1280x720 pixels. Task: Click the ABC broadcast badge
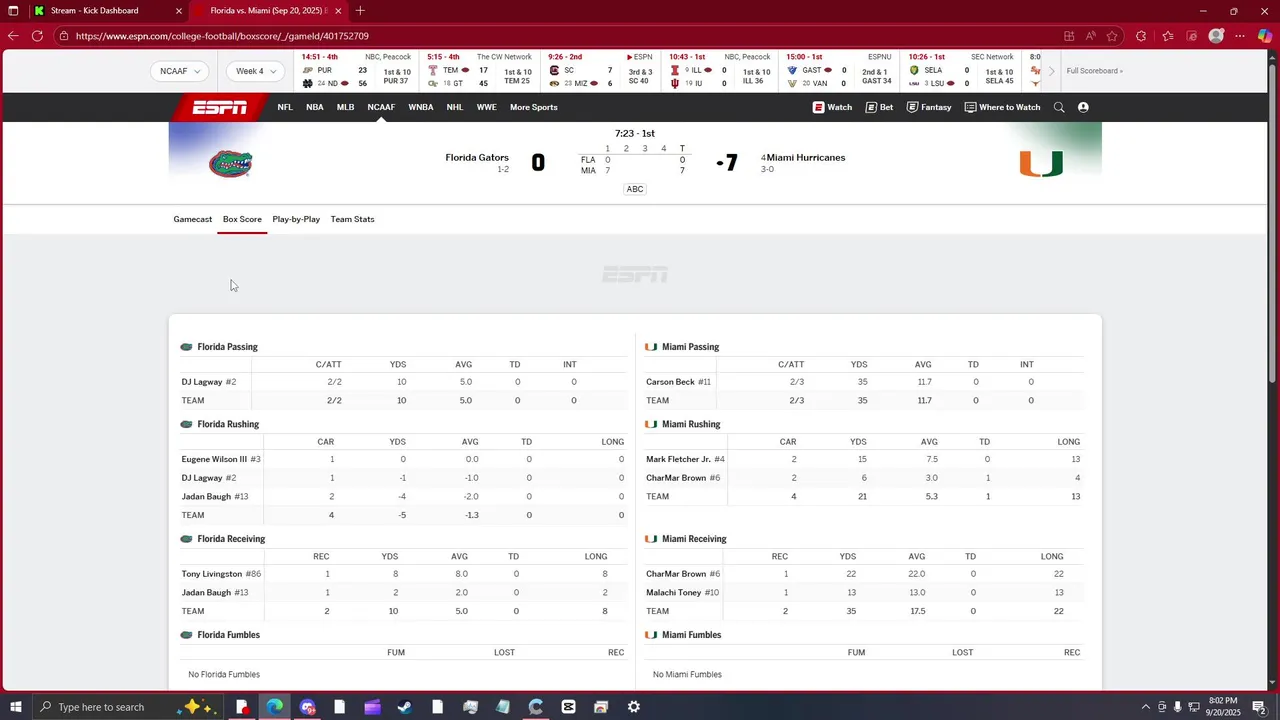pos(634,189)
